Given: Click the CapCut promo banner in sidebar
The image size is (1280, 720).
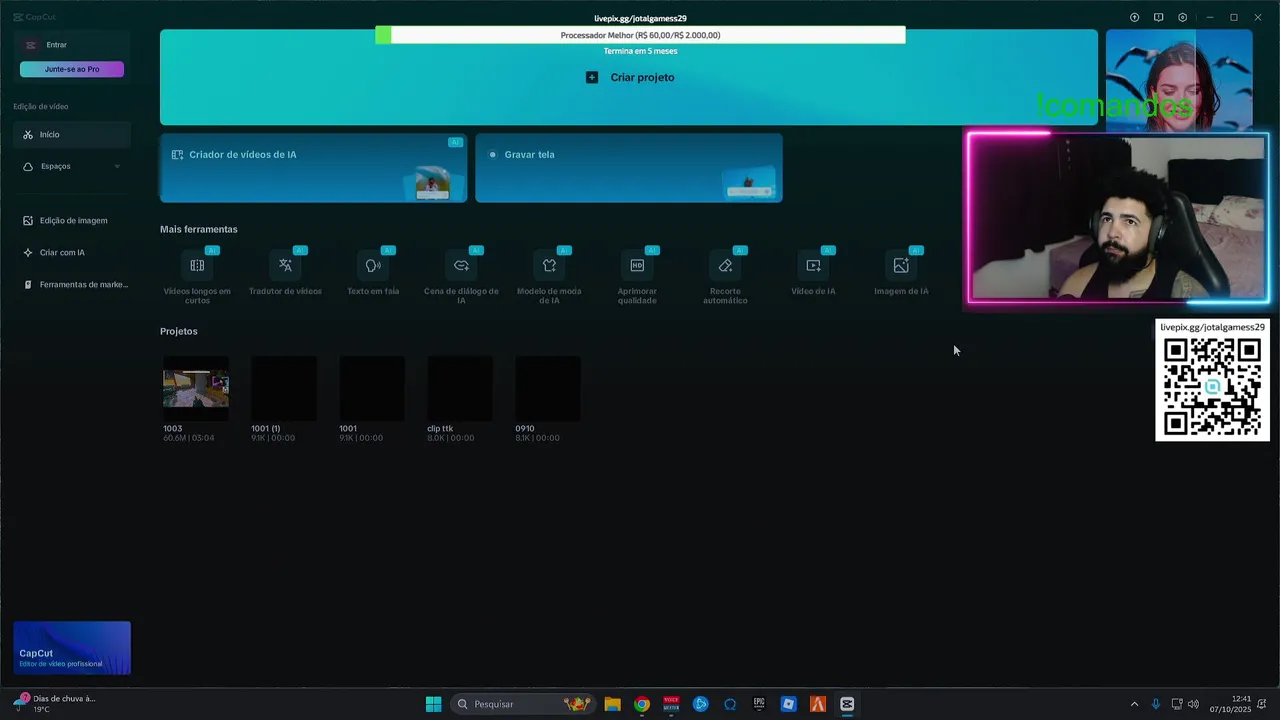Looking at the screenshot, I should click(x=72, y=648).
